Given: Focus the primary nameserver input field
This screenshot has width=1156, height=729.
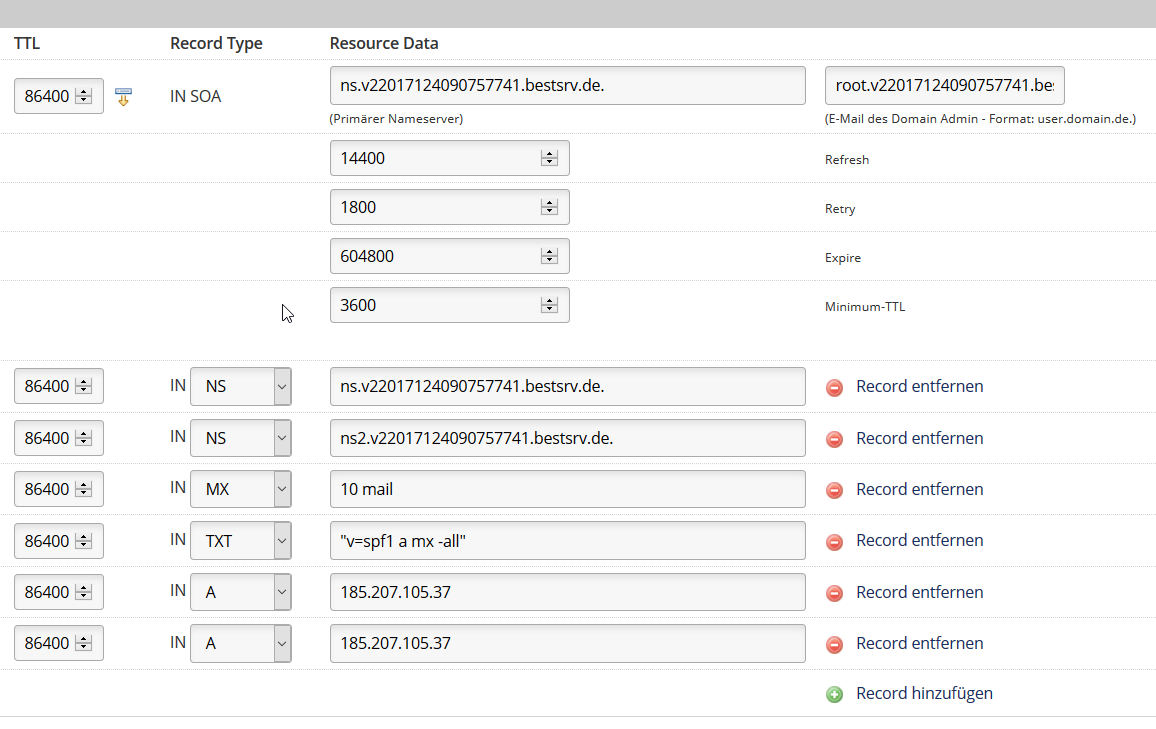Looking at the screenshot, I should 567,86.
